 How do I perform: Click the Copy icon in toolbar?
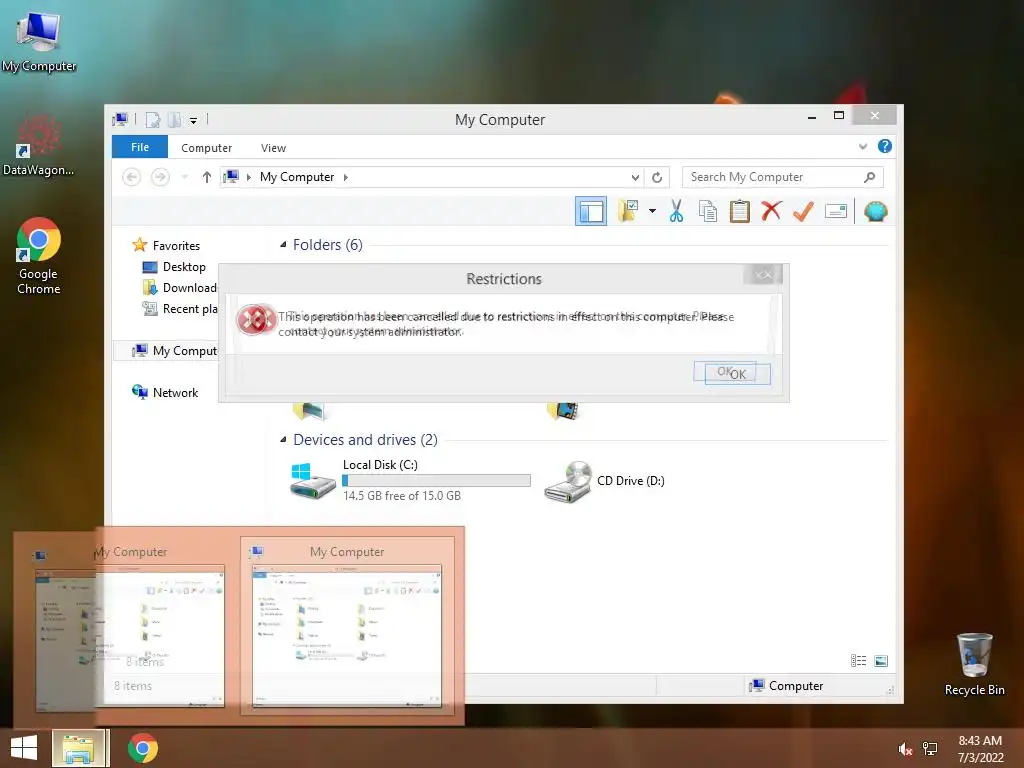click(708, 211)
